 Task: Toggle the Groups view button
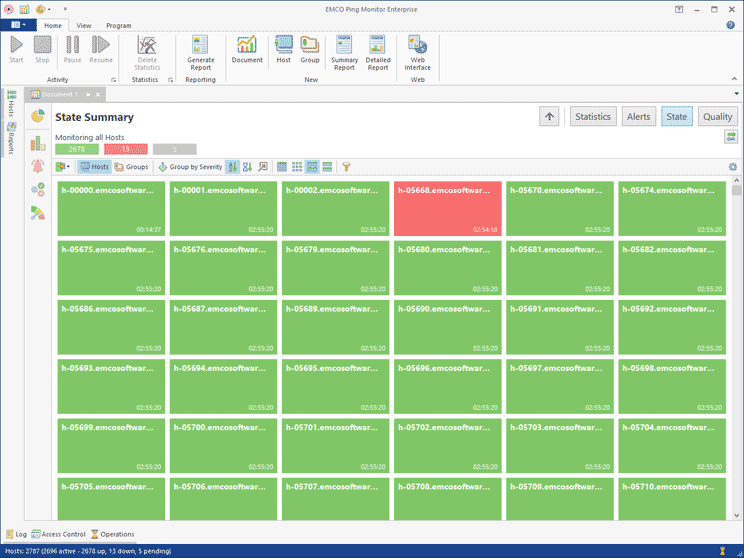pyautogui.click(x=131, y=167)
